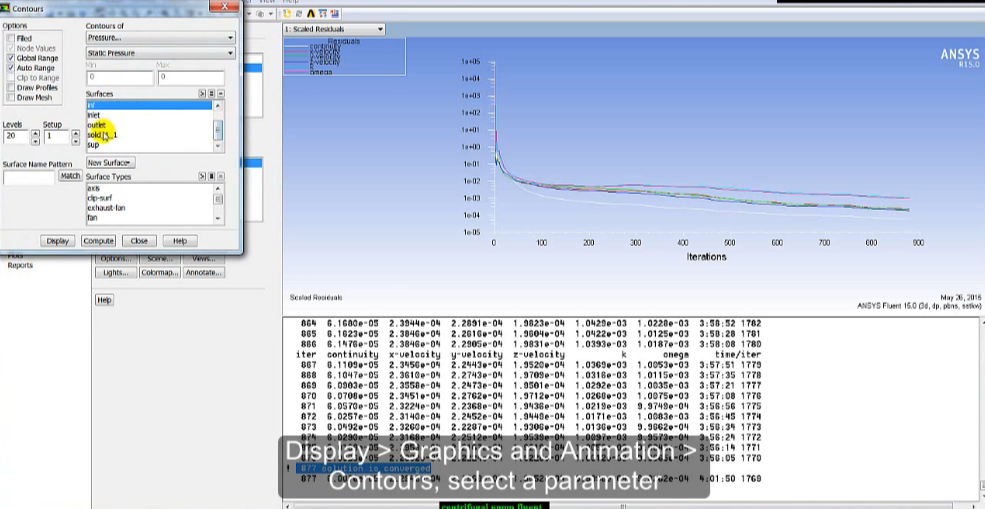This screenshot has width=985, height=509.
Task: Click the deselect-all icon above Surface Types
Action: pos(220,177)
